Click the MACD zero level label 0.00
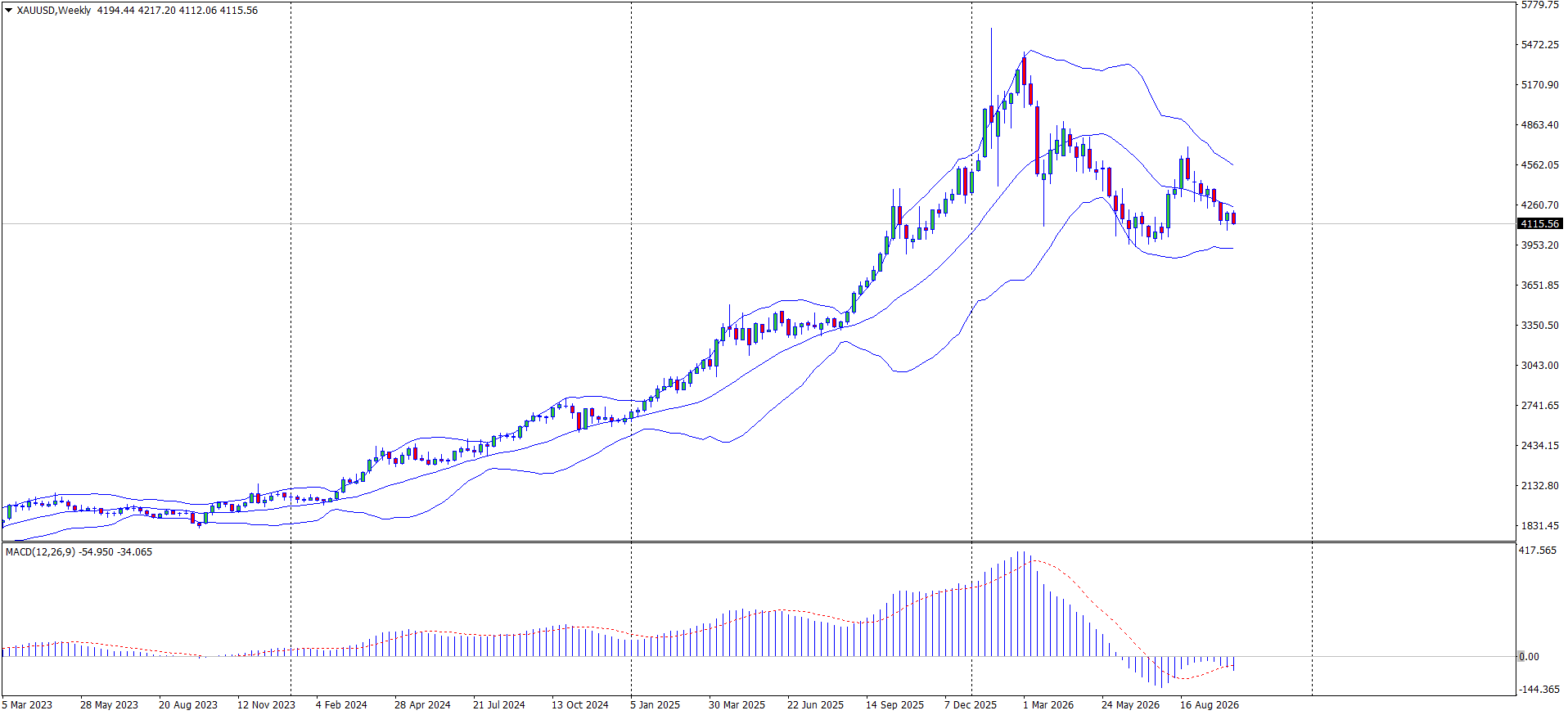Viewport: 1568px width, 715px height. pyautogui.click(x=1529, y=657)
